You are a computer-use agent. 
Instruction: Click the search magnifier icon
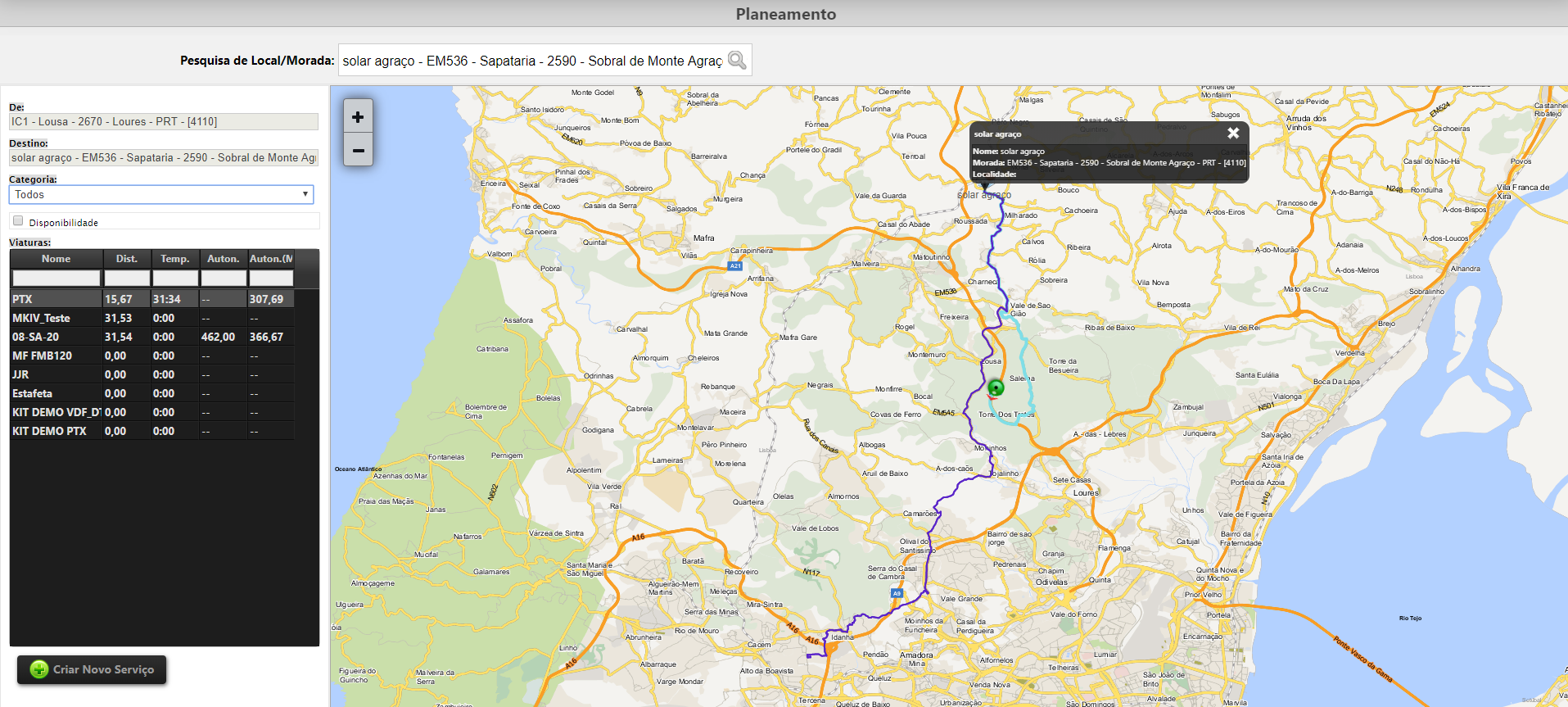(737, 60)
